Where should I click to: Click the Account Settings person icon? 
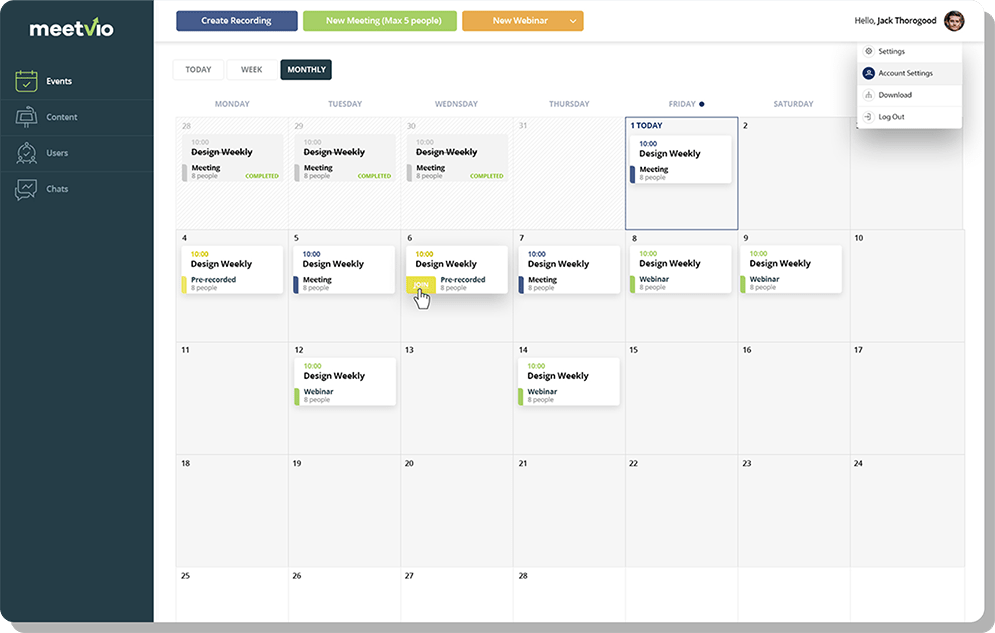point(868,73)
